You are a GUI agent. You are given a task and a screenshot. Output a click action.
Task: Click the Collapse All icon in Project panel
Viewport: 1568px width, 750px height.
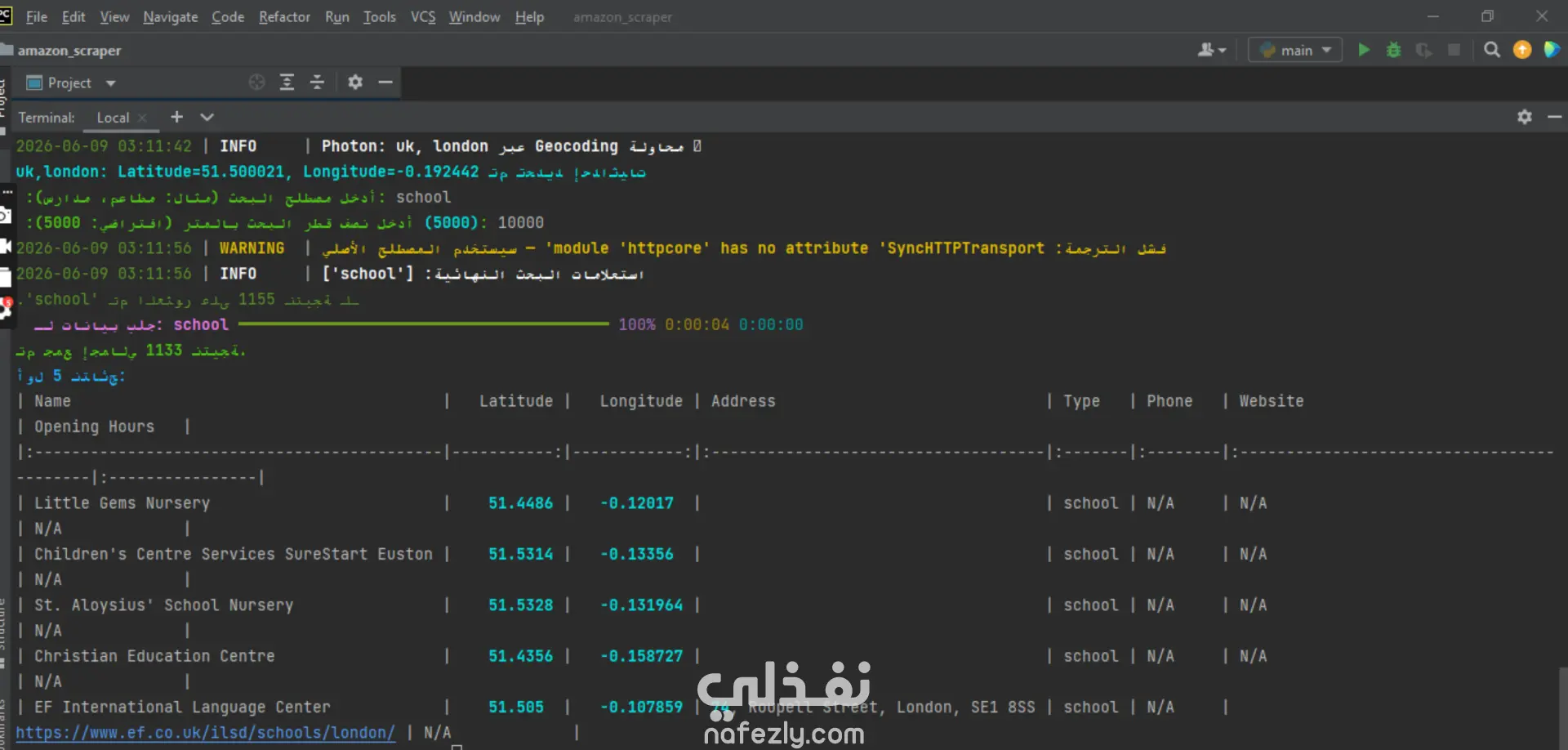click(x=317, y=82)
